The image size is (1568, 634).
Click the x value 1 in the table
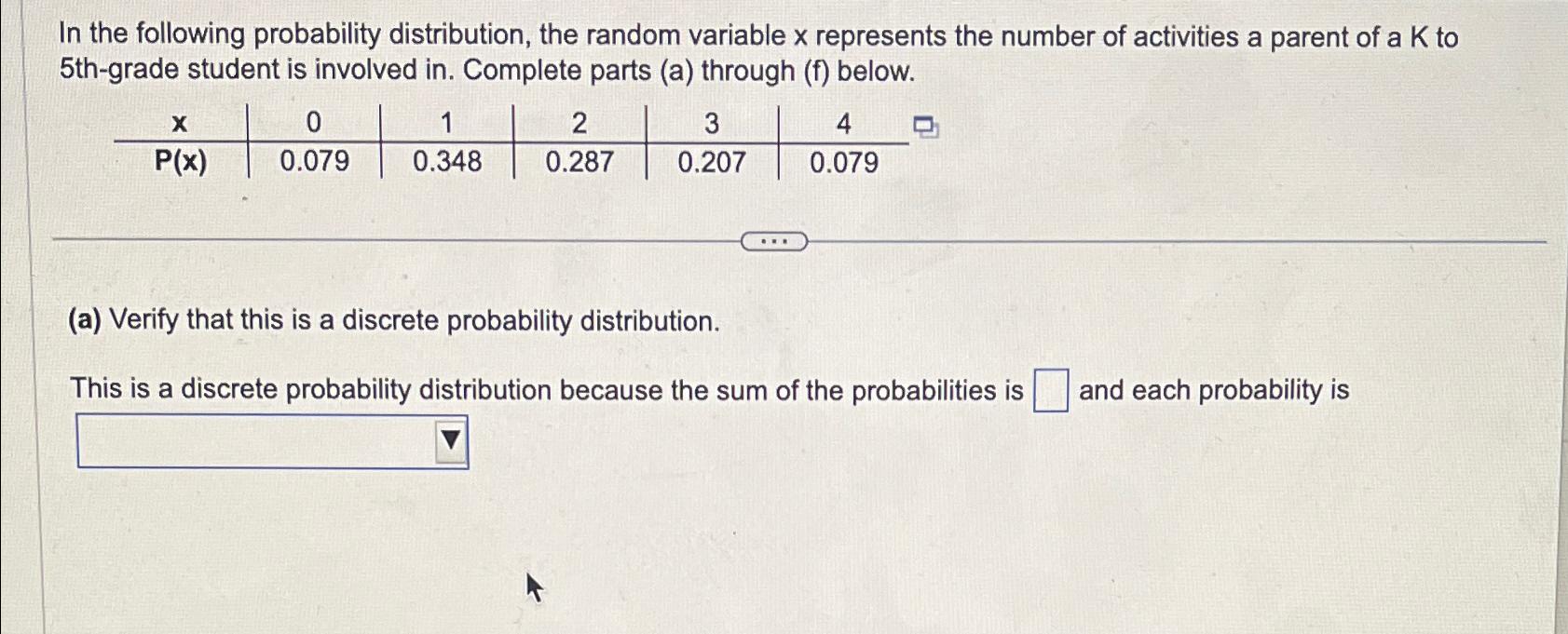pyautogui.click(x=447, y=124)
